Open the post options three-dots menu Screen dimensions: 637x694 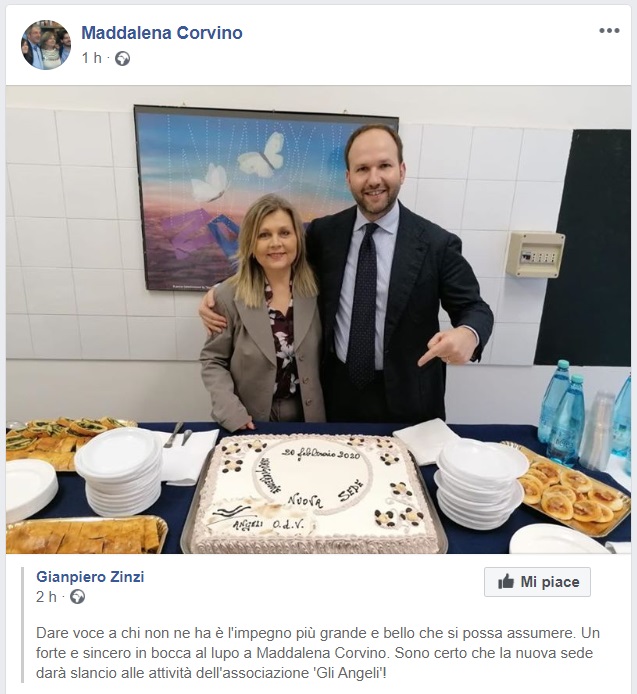609,31
